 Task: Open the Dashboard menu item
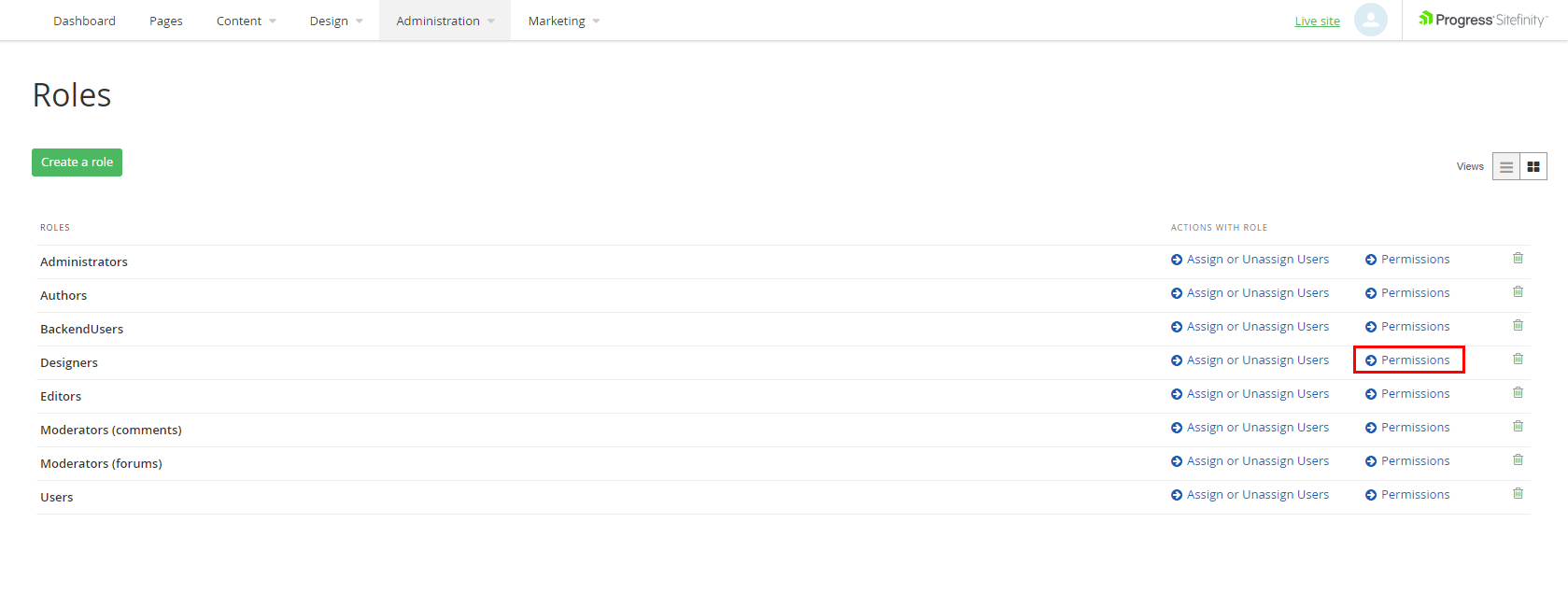click(x=84, y=21)
